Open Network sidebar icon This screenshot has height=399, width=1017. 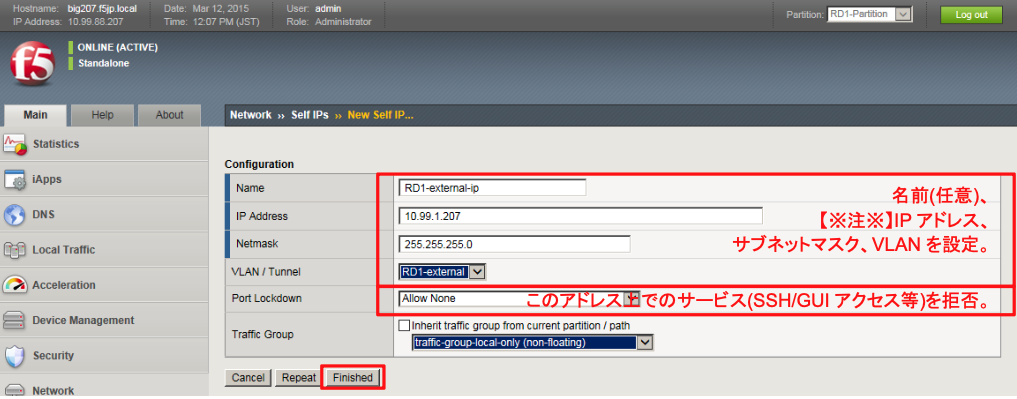(x=14, y=390)
